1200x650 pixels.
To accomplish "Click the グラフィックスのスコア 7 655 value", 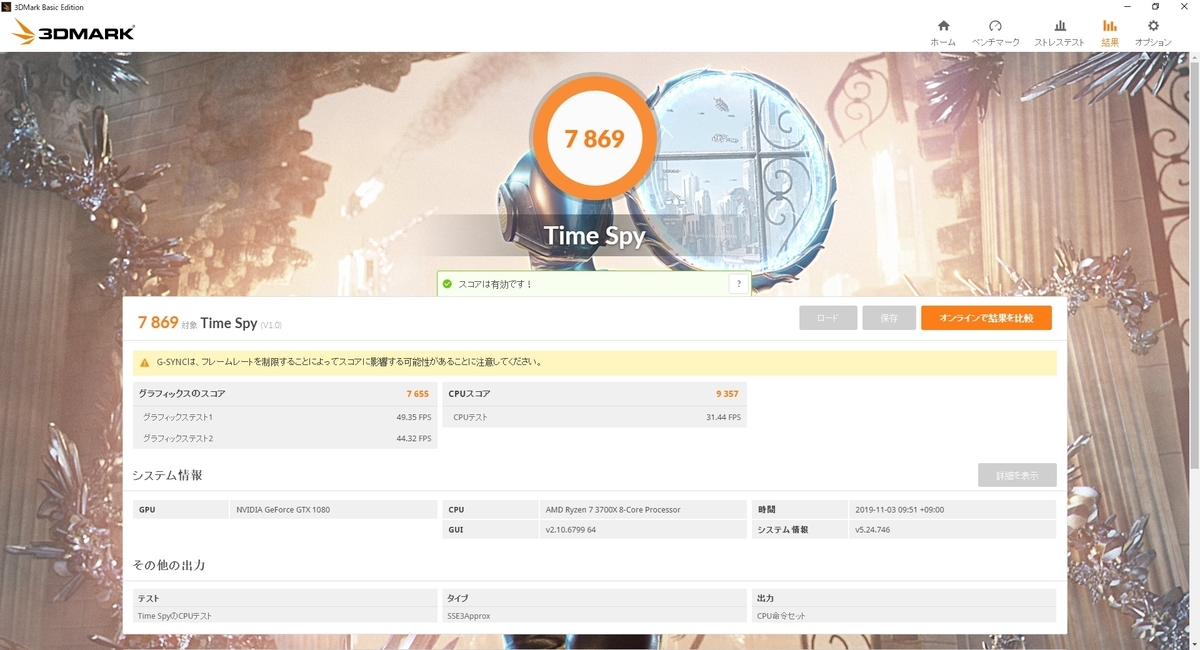I will [x=417, y=394].
